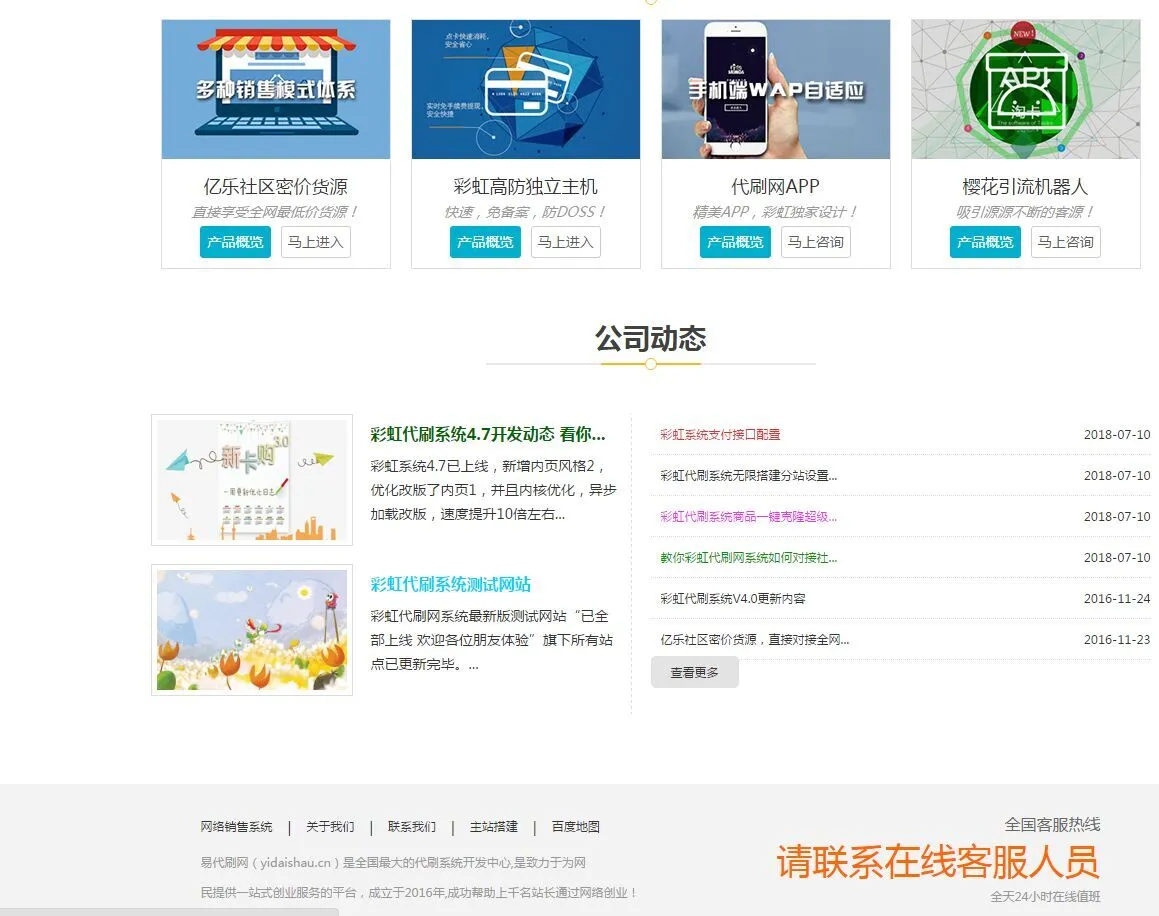Open 产品概览 for 亿乐社区密价货源
The image size is (1159, 916).
coord(235,242)
